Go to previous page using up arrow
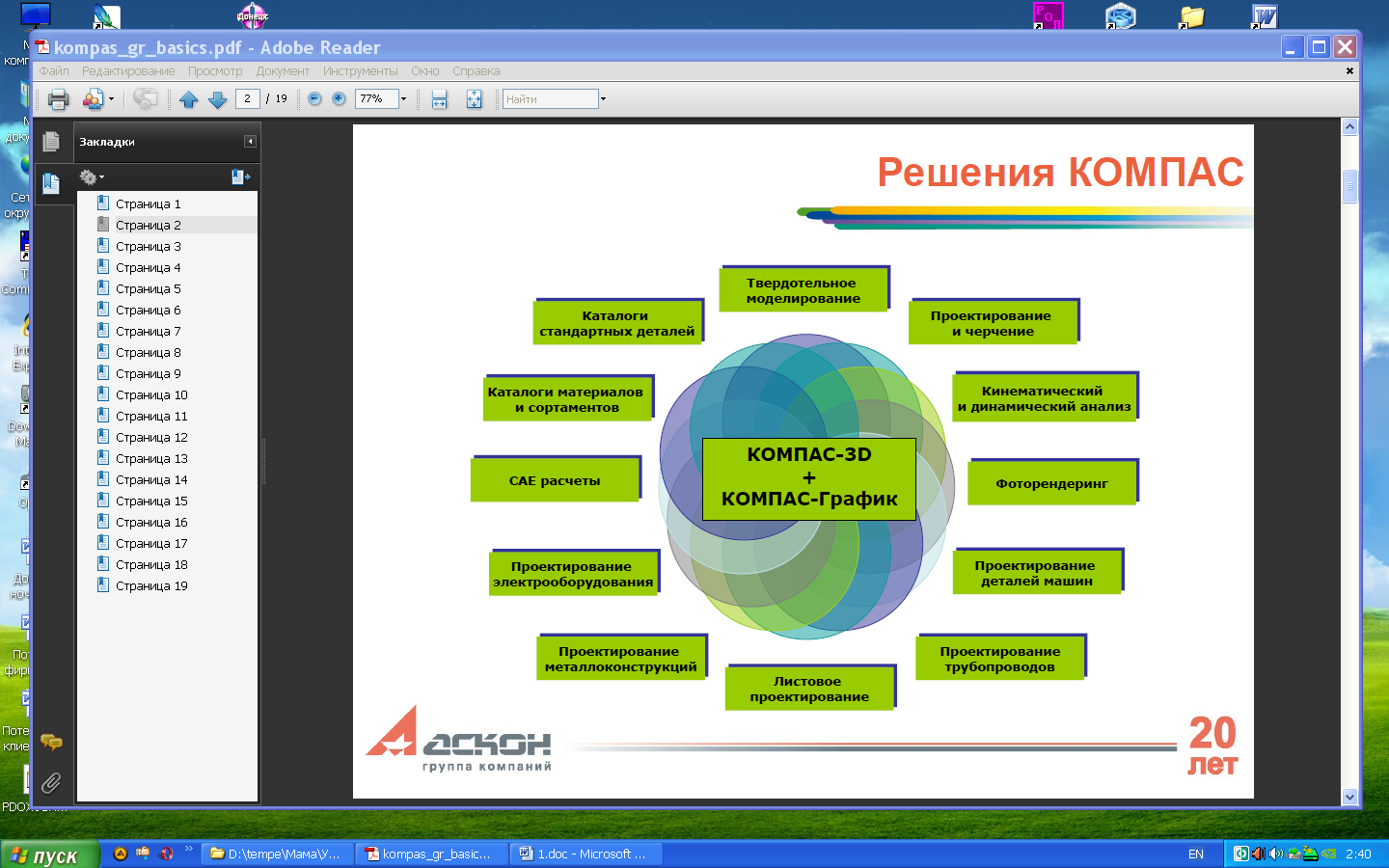This screenshot has height=868, width=1389. 189,98
